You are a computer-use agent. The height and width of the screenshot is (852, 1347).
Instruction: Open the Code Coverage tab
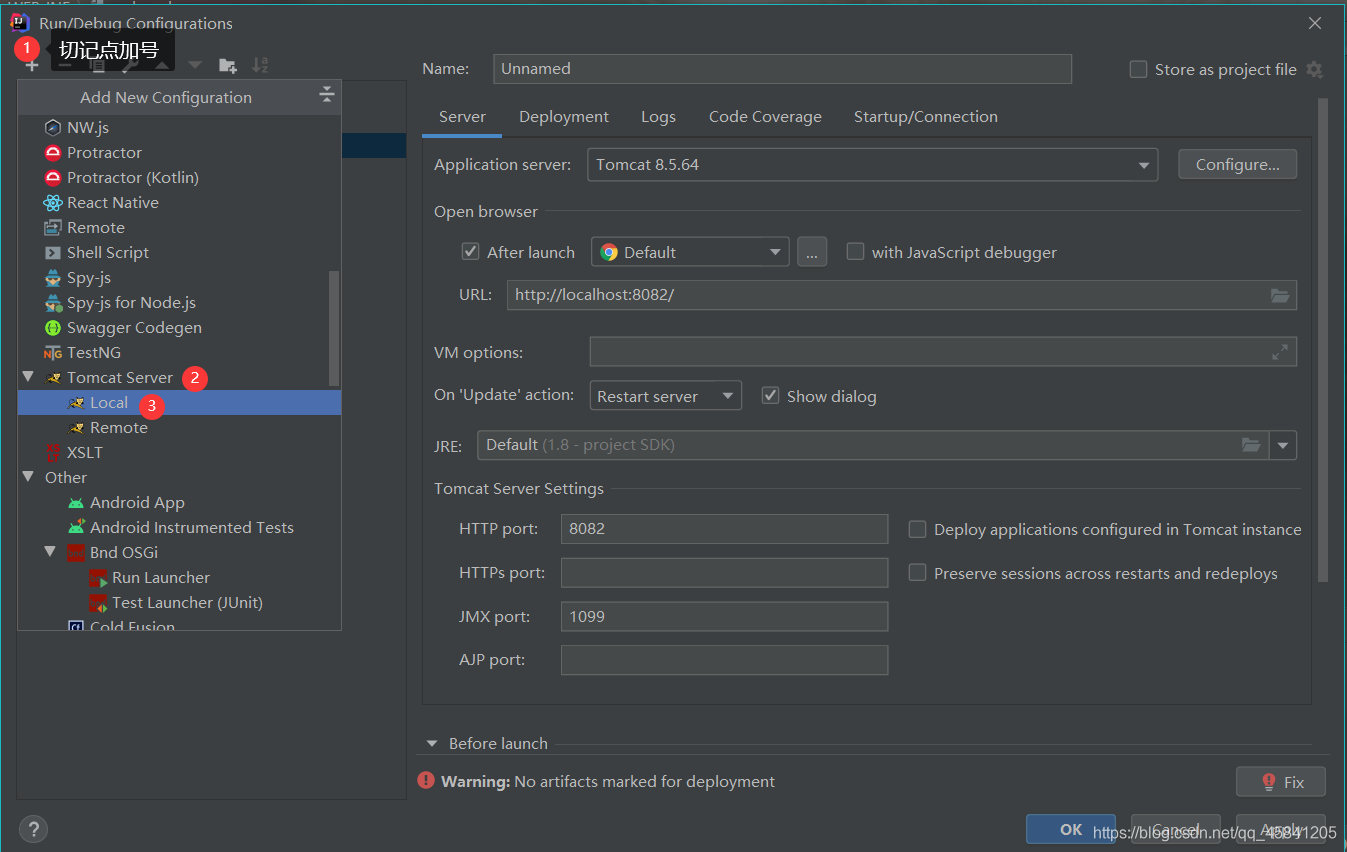[x=765, y=116]
